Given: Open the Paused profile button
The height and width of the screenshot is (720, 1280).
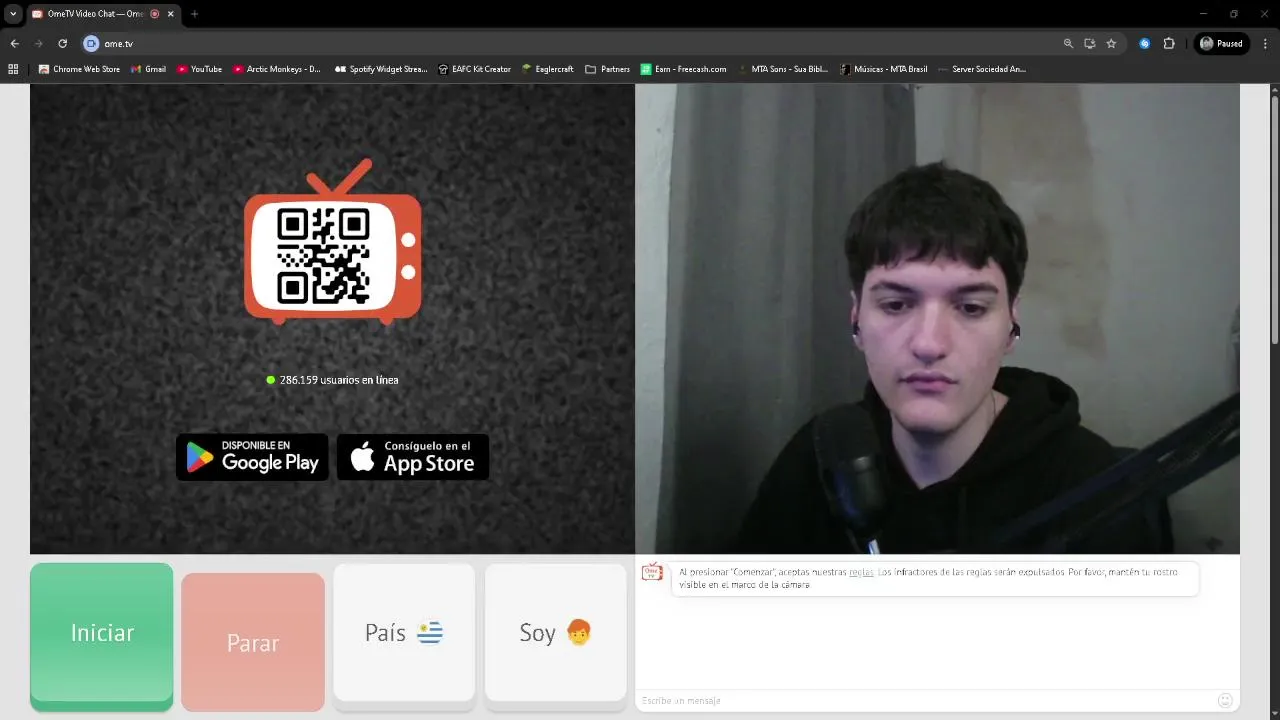Looking at the screenshot, I should pyautogui.click(x=1222, y=43).
